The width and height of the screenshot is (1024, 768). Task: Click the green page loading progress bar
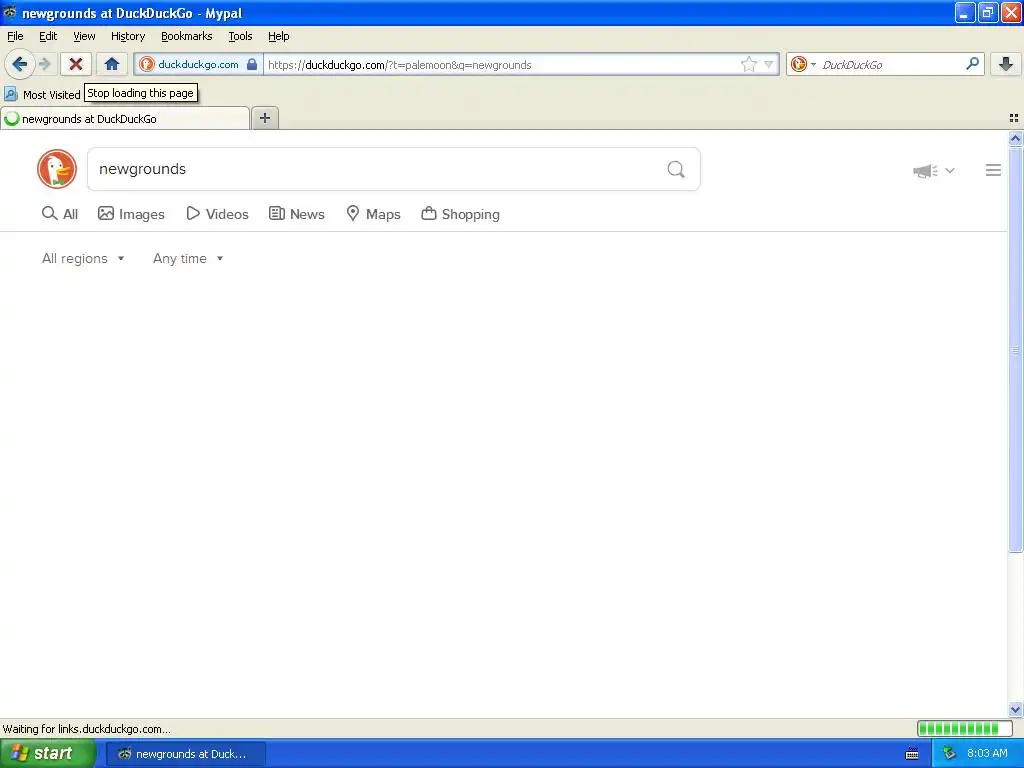point(964,728)
